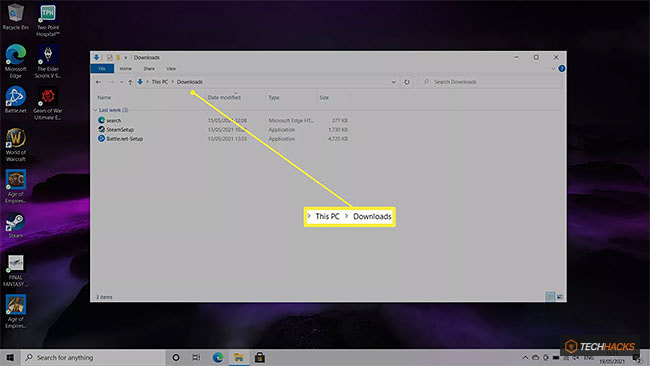This screenshot has width=650, height=366.
Task: Switch to File Explorer on taskbar
Action: [x=239, y=357]
